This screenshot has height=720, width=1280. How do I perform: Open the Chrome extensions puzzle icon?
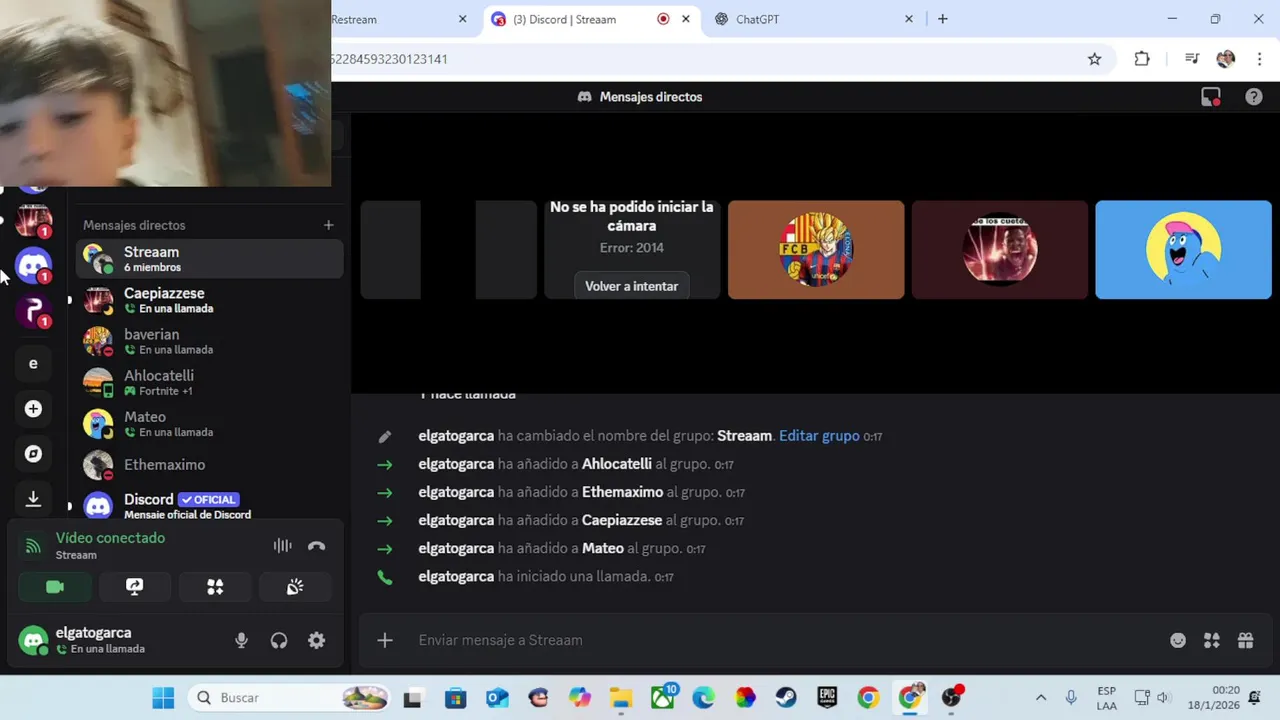pos(1142,59)
